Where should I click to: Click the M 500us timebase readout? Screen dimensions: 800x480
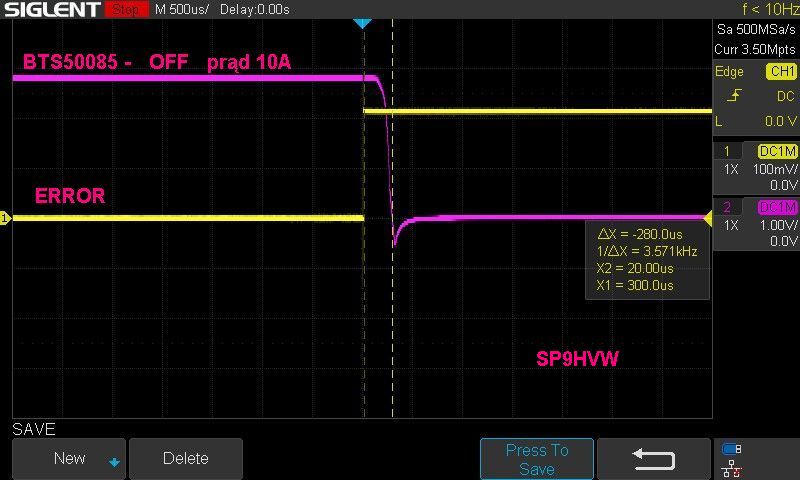point(182,10)
